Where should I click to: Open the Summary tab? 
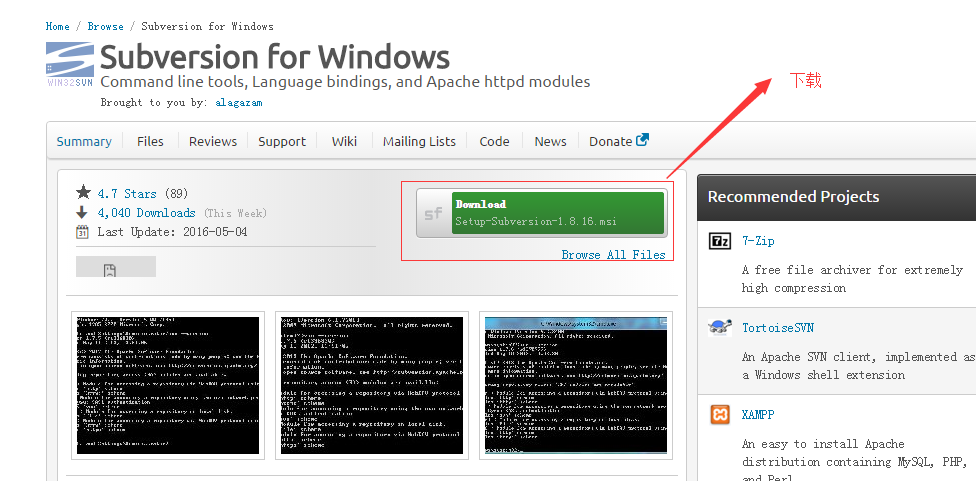(84, 141)
